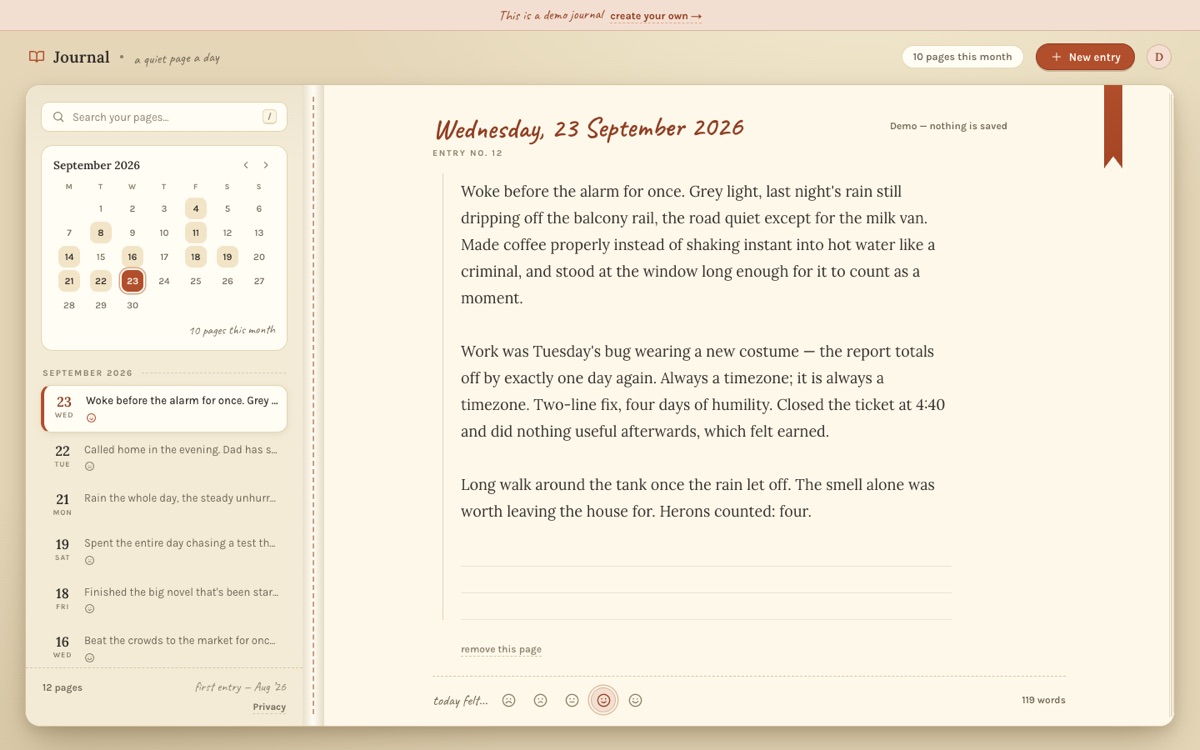
Task: Select the happiest mood face
Action: (635, 700)
